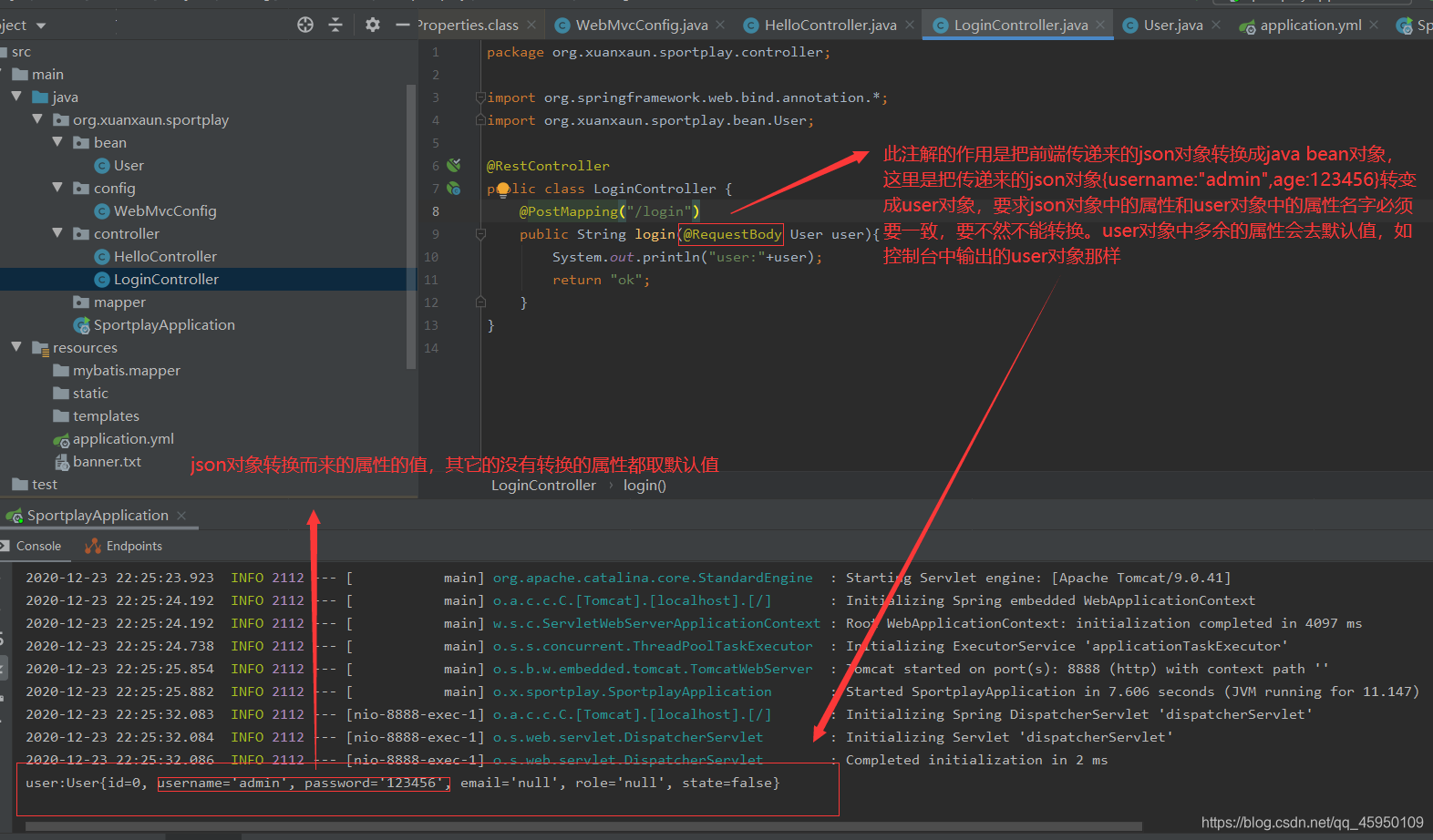Switch to the Console tab
1433x840 pixels.
point(38,546)
